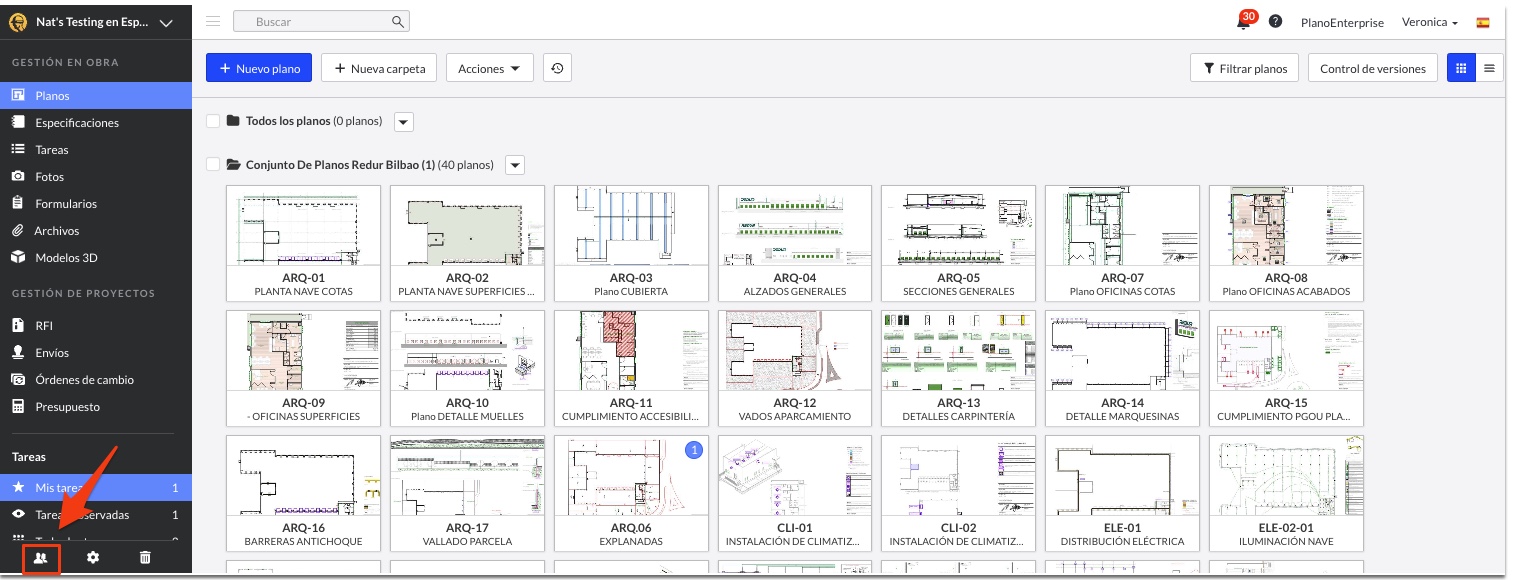
Task: Open the ARQ-15 plan thumbnail
Action: click(x=1286, y=367)
